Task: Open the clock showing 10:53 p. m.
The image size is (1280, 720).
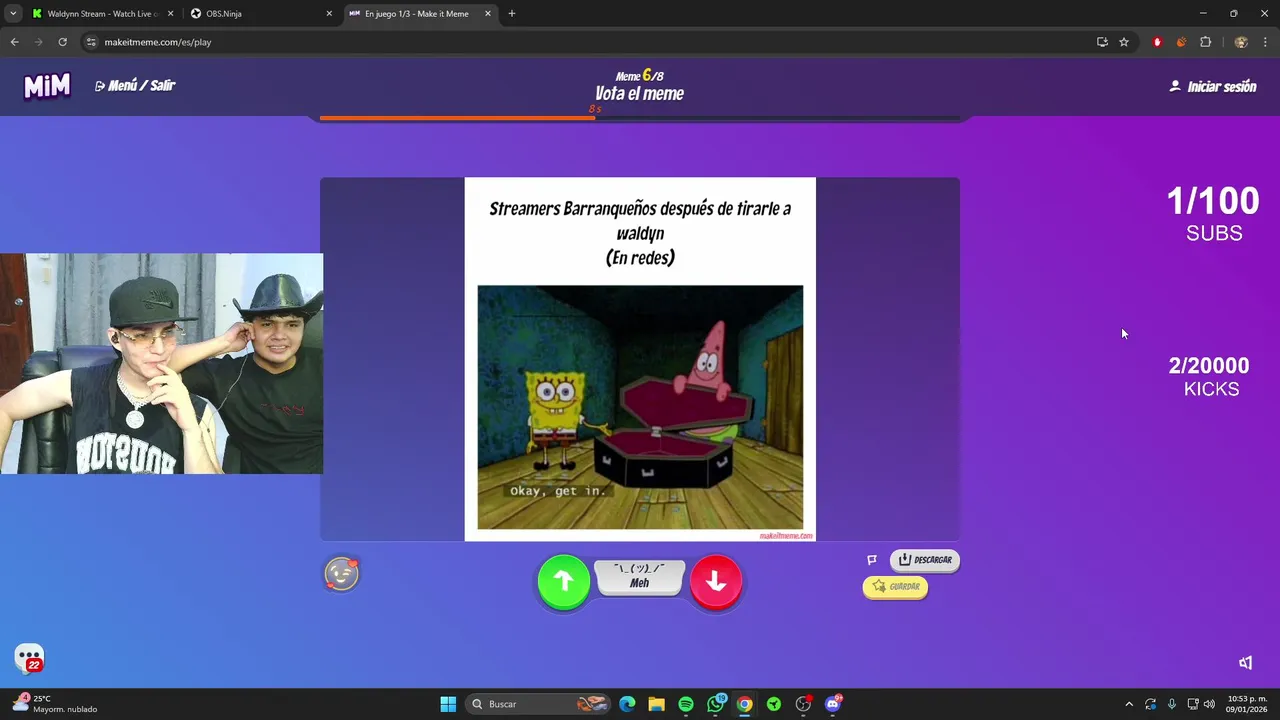Action: pyautogui.click(x=1247, y=704)
